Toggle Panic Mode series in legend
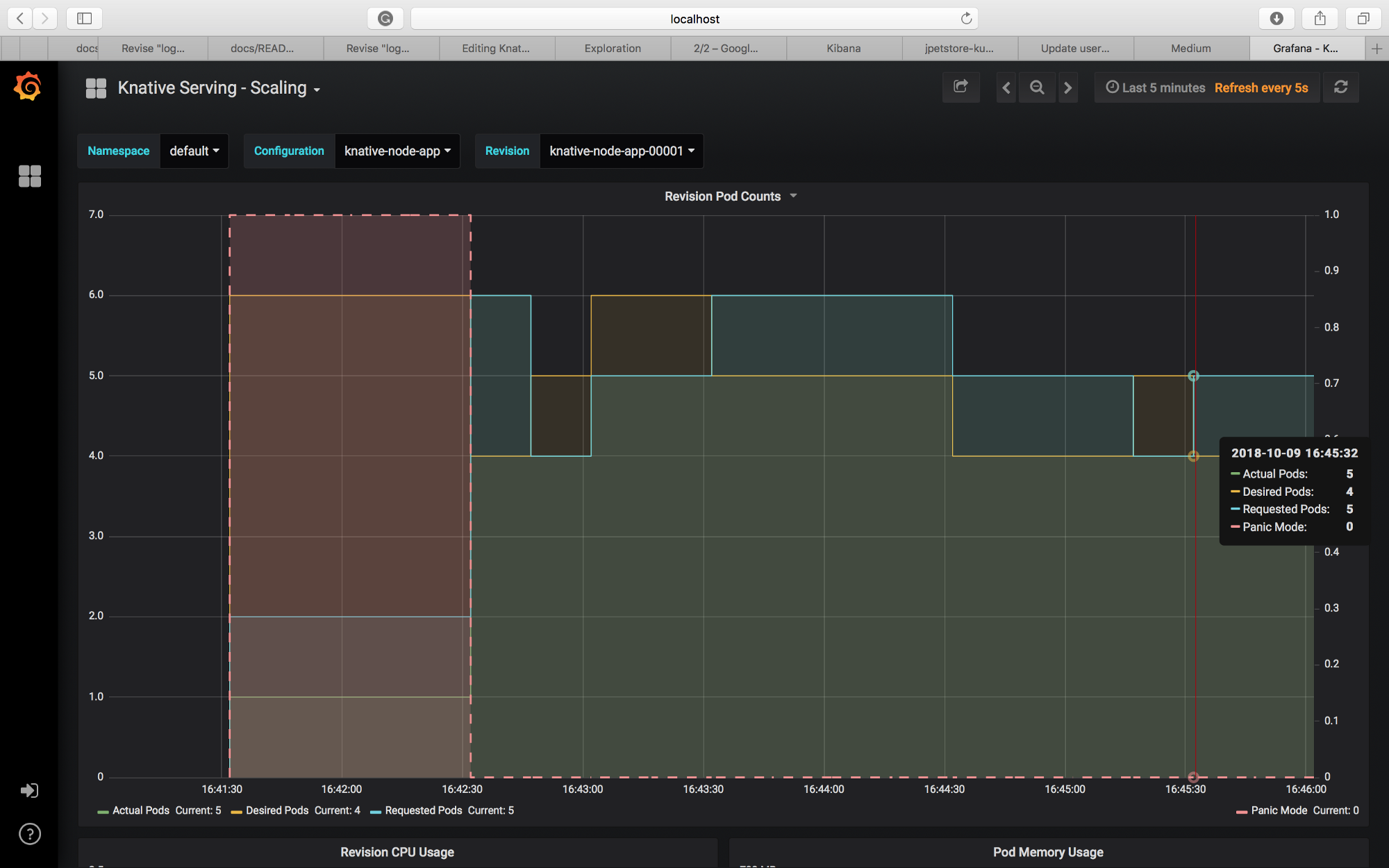Image resolution: width=1389 pixels, height=868 pixels. point(1279,810)
